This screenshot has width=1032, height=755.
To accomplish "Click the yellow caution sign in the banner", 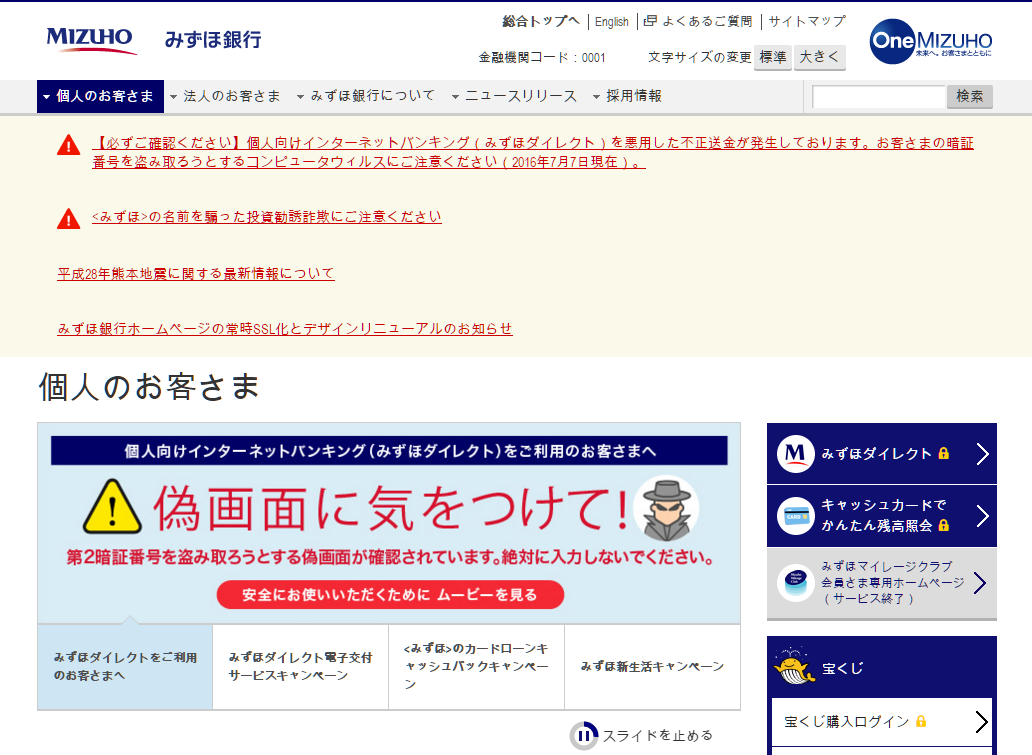I will [112, 506].
